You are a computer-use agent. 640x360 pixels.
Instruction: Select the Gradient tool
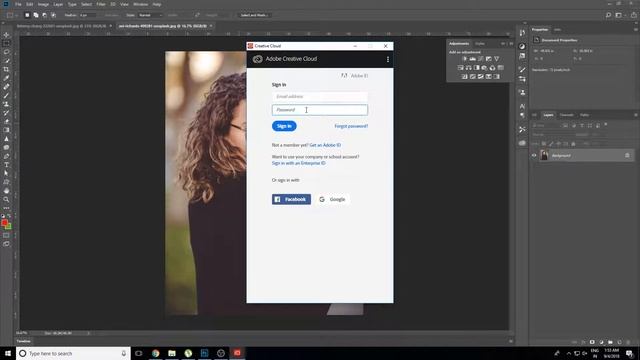6,130
